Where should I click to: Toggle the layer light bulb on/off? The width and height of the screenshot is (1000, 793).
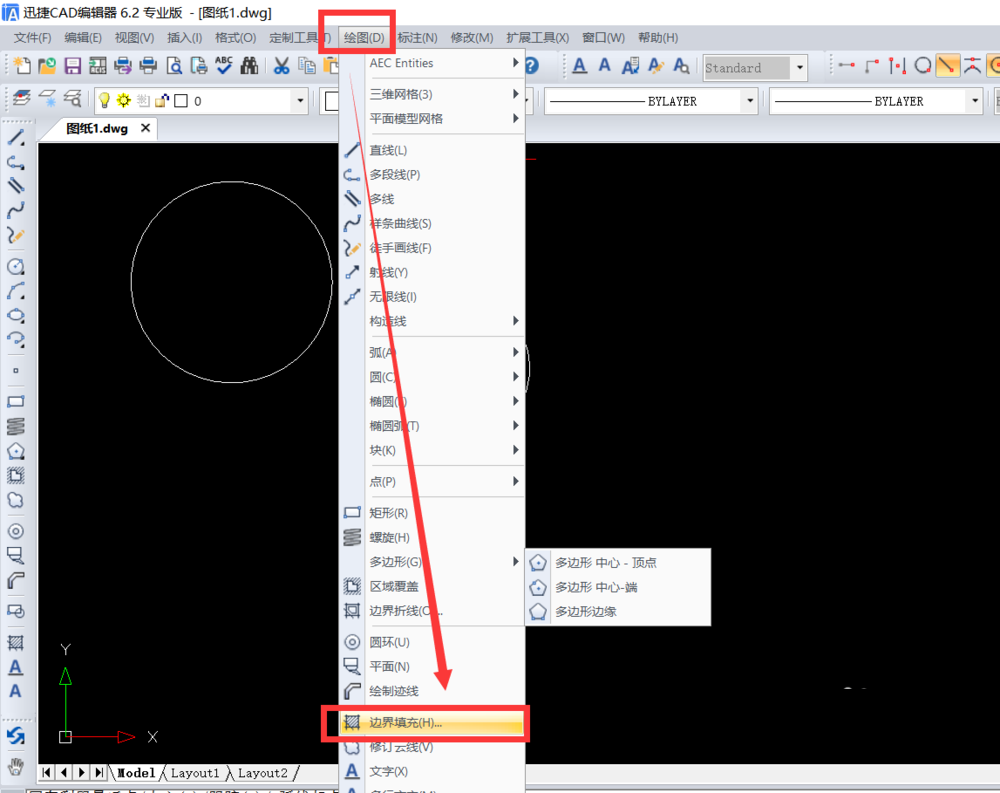[x=105, y=101]
